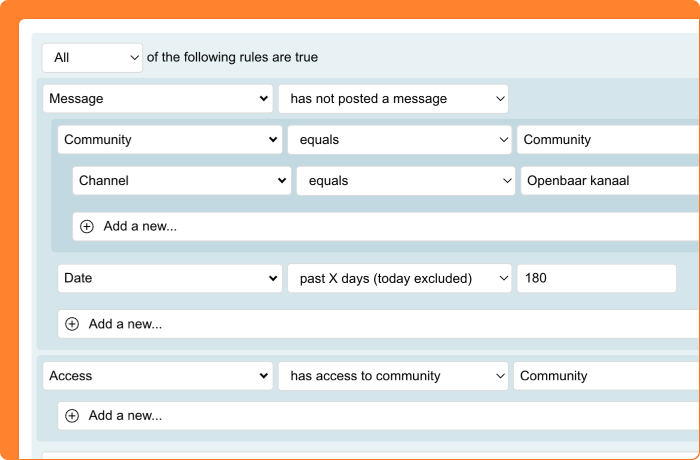The height and width of the screenshot is (460, 700).
Task: Expand the 'has access to community' dropdown
Action: 393,376
